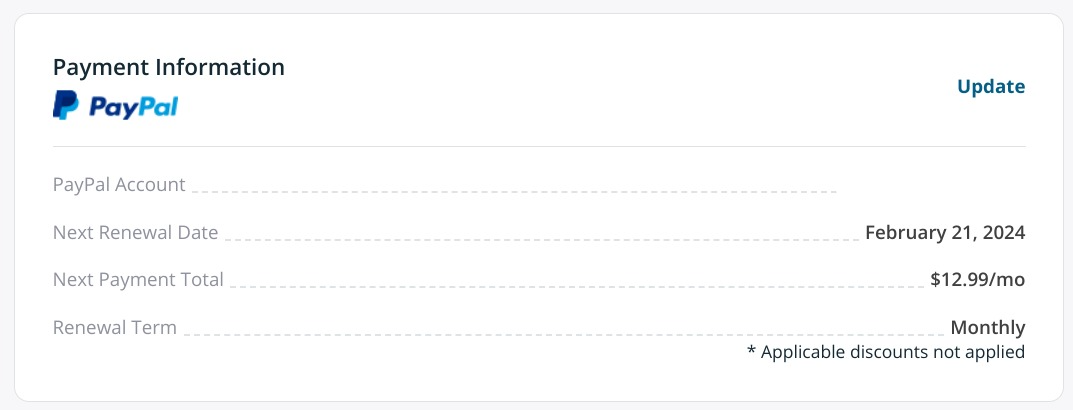The height and width of the screenshot is (410, 1073).
Task: Click the Next Payment Total label
Action: click(x=138, y=280)
